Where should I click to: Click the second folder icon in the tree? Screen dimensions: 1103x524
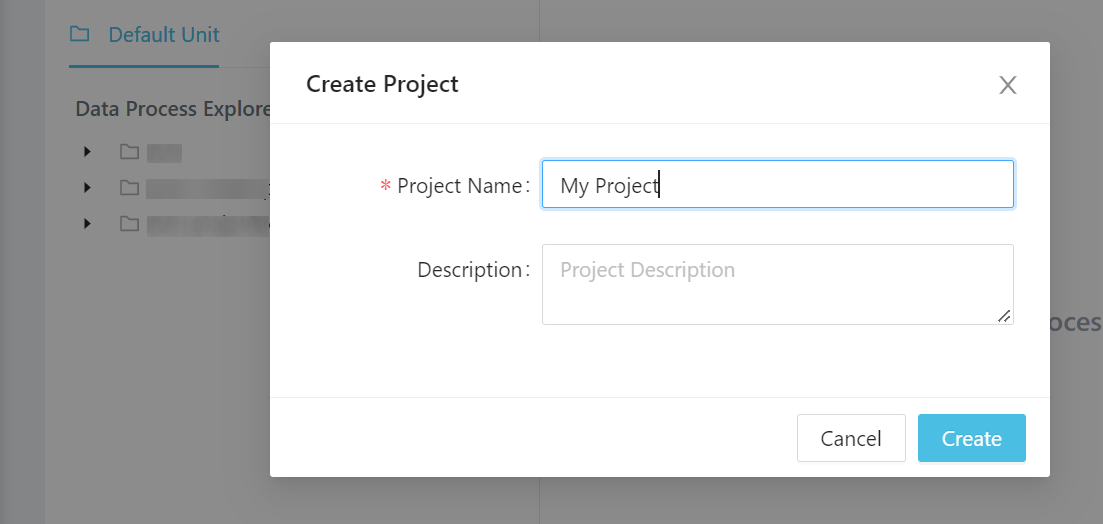tap(129, 188)
